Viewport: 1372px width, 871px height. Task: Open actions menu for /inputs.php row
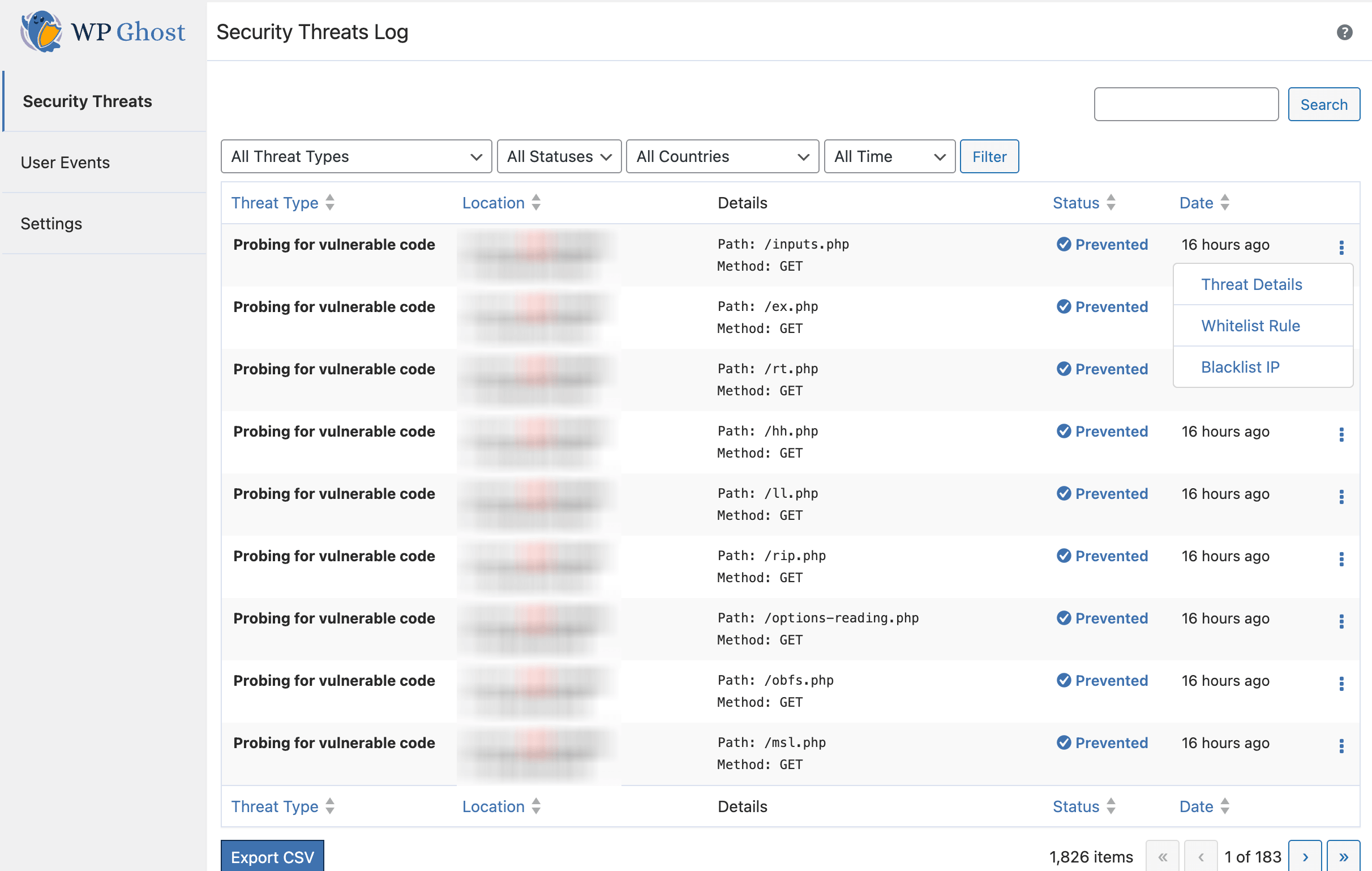click(1341, 247)
